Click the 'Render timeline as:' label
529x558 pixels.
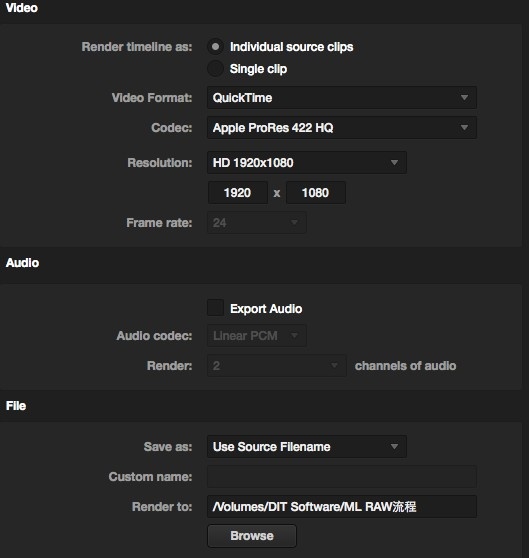[x=137, y=47]
